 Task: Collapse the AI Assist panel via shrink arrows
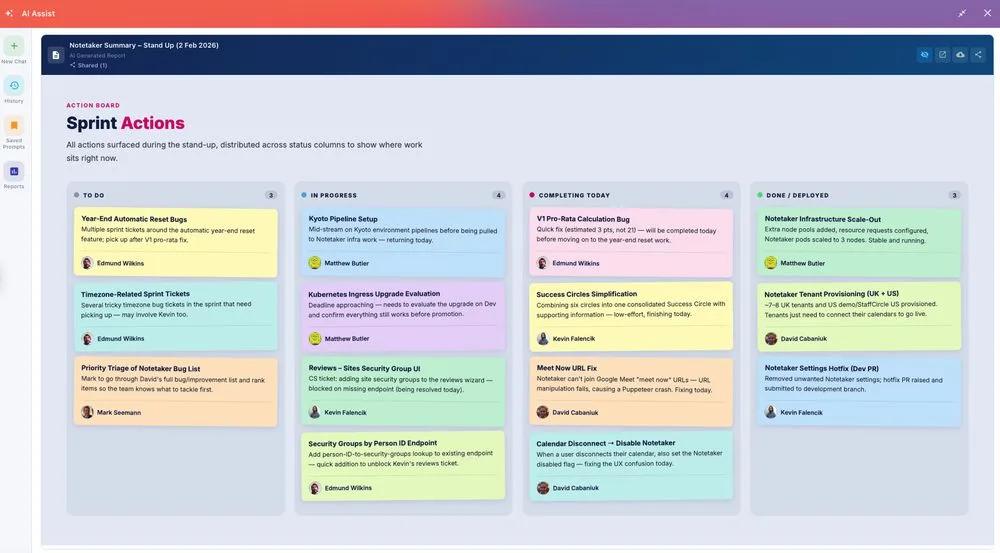point(962,13)
